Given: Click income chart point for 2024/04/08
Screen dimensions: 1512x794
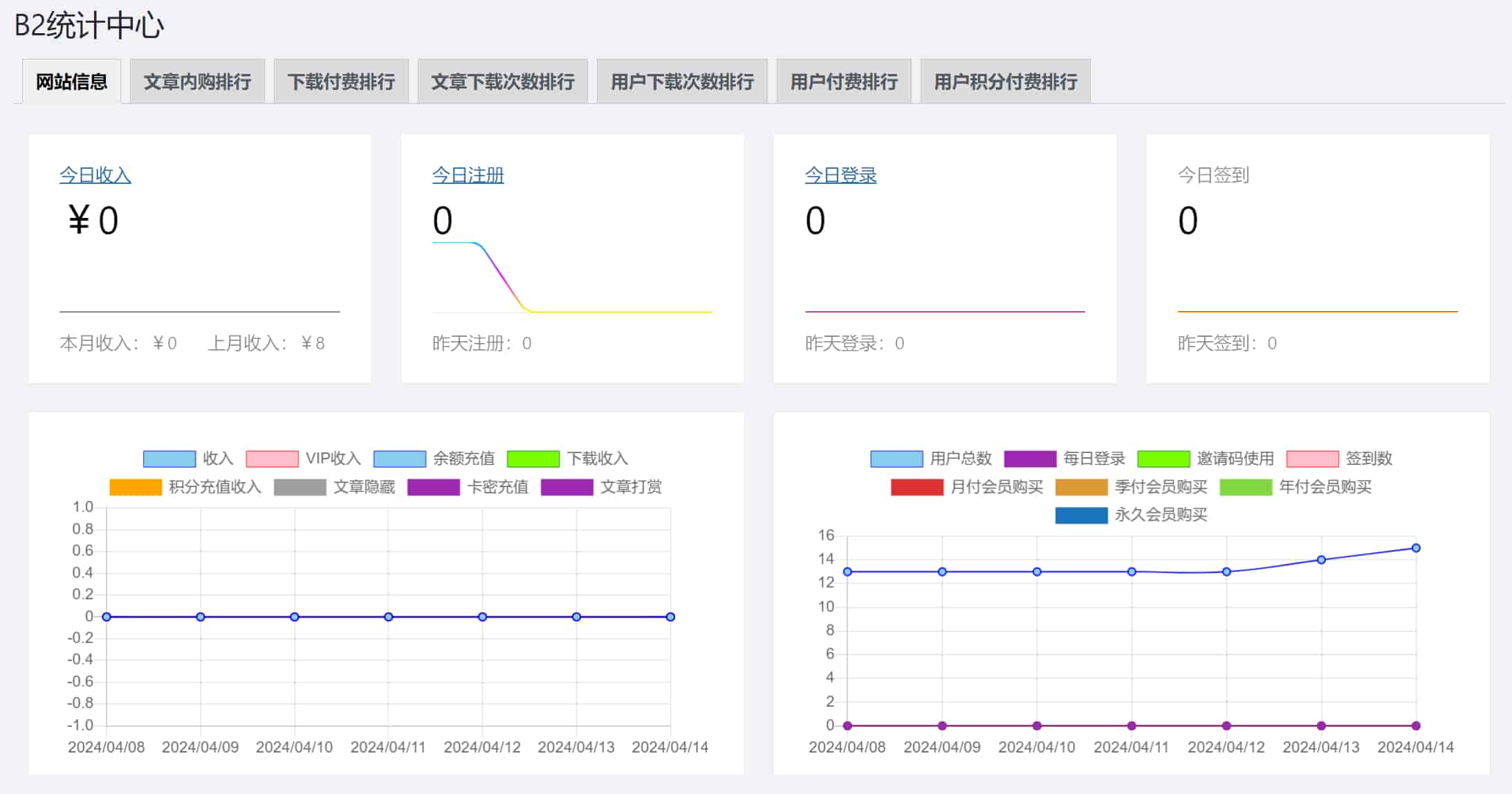Looking at the screenshot, I should pyautogui.click(x=107, y=617).
